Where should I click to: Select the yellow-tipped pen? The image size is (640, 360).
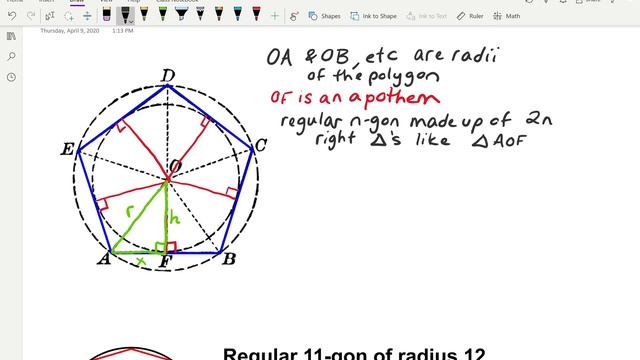coord(144,14)
